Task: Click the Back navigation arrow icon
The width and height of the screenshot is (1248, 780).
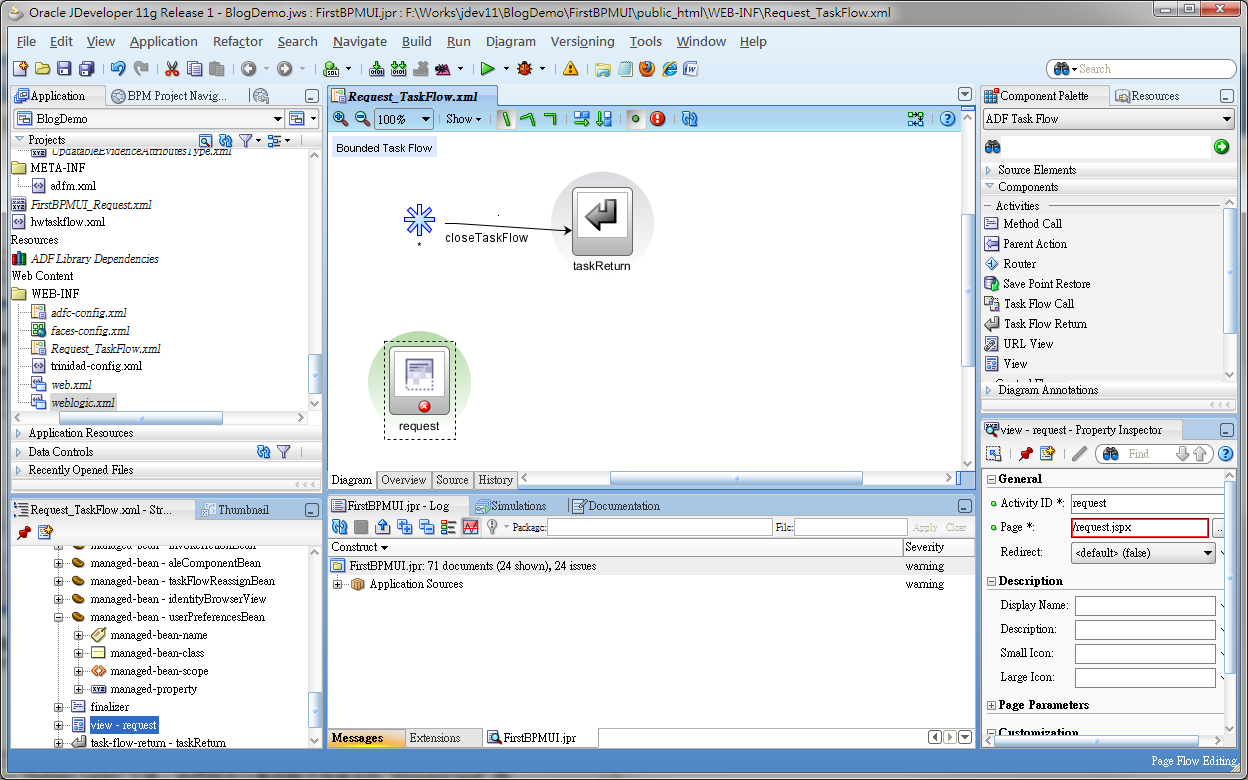Action: (x=248, y=69)
